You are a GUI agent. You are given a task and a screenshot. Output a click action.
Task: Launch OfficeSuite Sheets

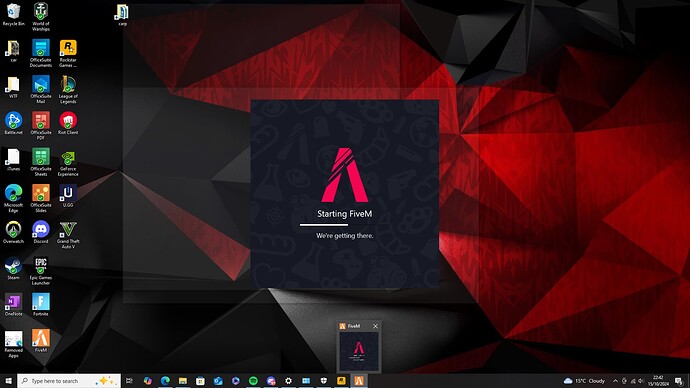[40, 162]
